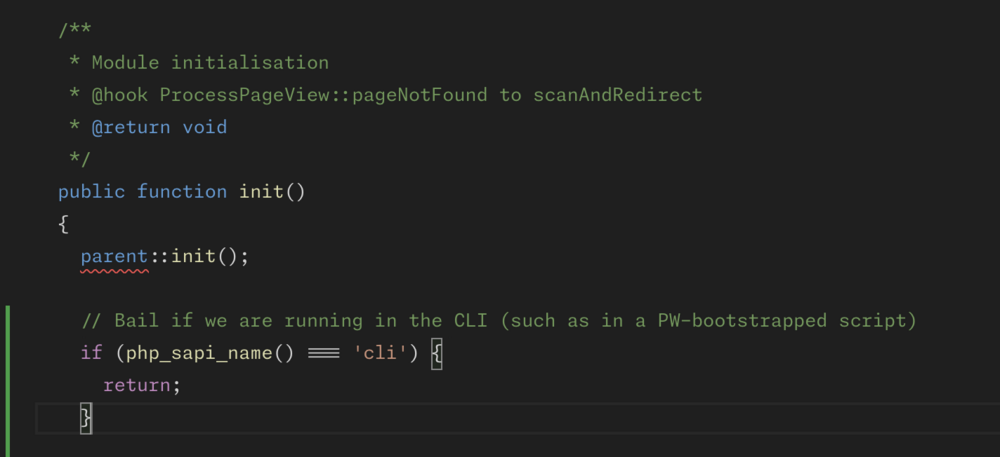Image resolution: width=1000 pixels, height=457 pixels.
Task: Click the return keyword
Action: [137, 385]
